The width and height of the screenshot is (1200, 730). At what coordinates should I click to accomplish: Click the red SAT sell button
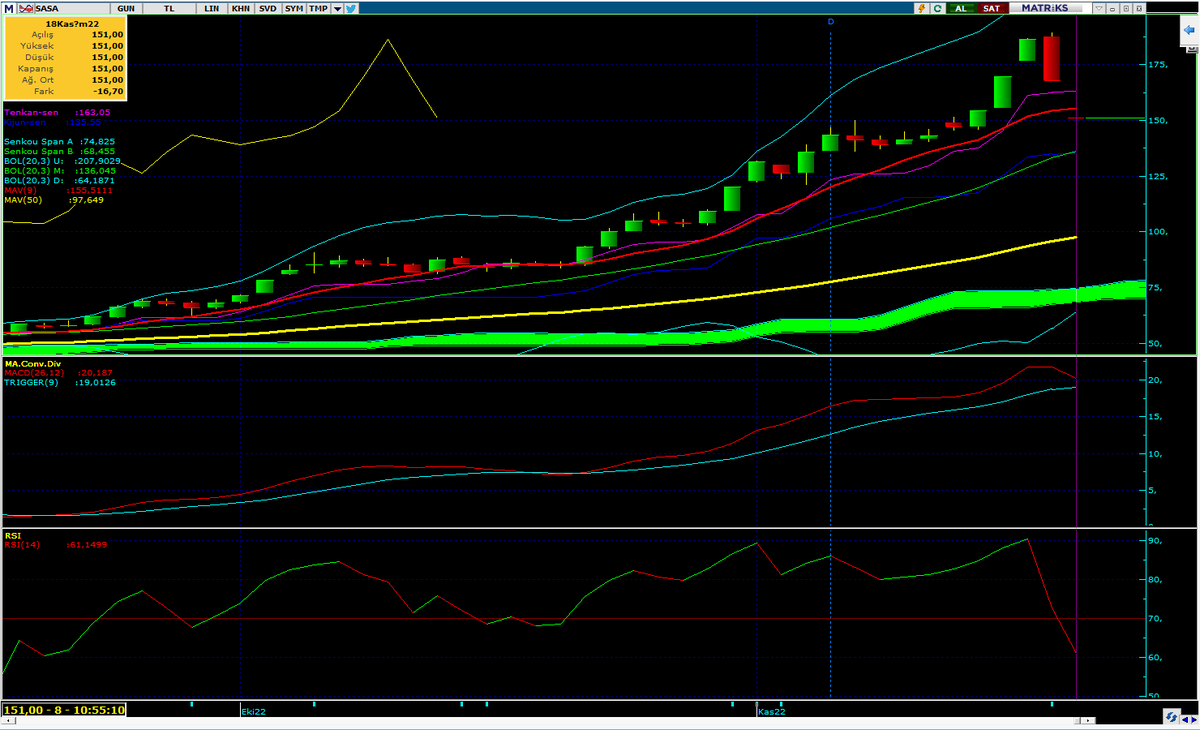click(x=992, y=8)
